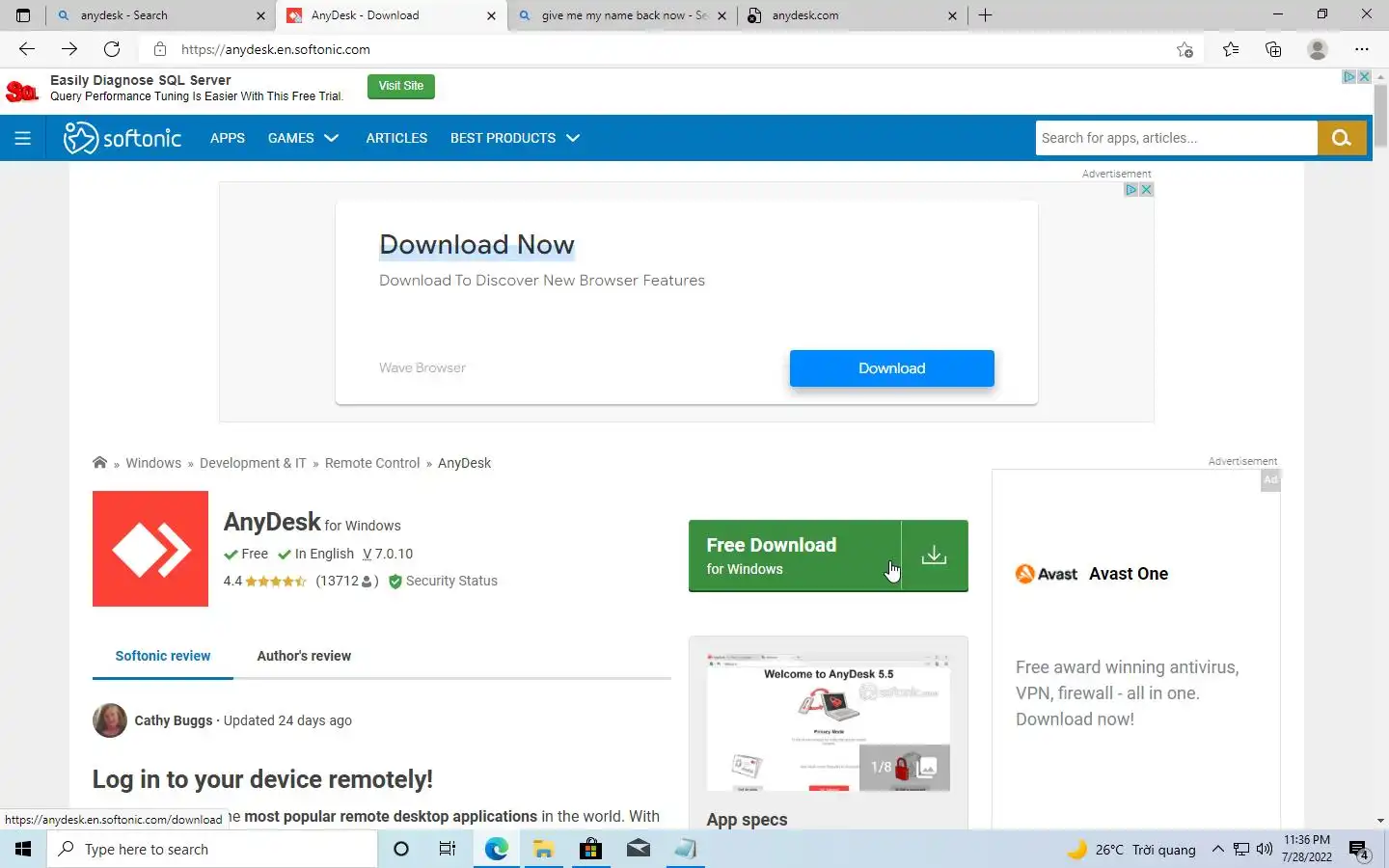The height and width of the screenshot is (868, 1389).
Task: Click the taskbar weather widget
Action: (x=1130, y=850)
